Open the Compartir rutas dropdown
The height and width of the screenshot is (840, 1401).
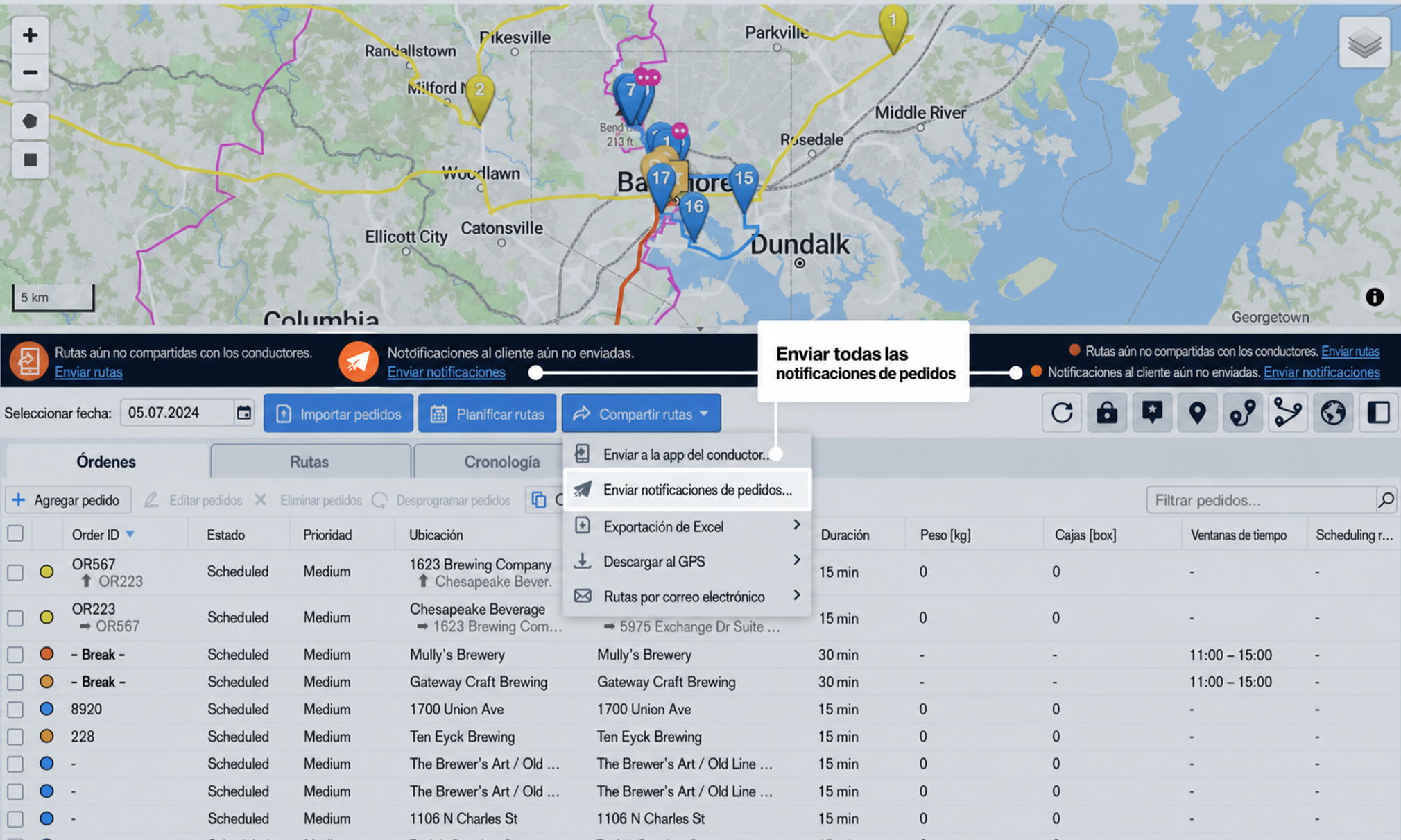point(641,413)
